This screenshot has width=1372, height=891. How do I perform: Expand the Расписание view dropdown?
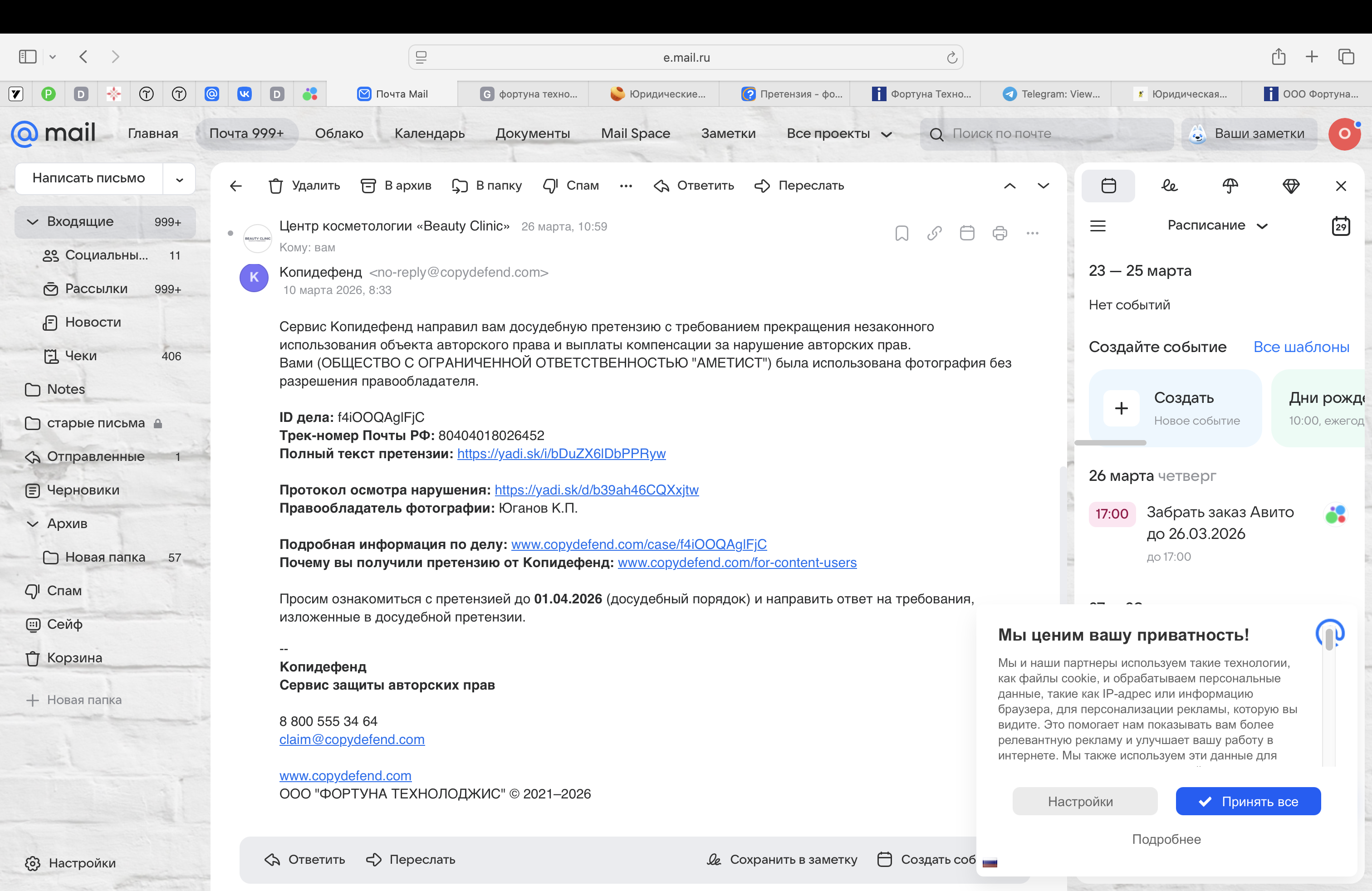tap(1217, 225)
